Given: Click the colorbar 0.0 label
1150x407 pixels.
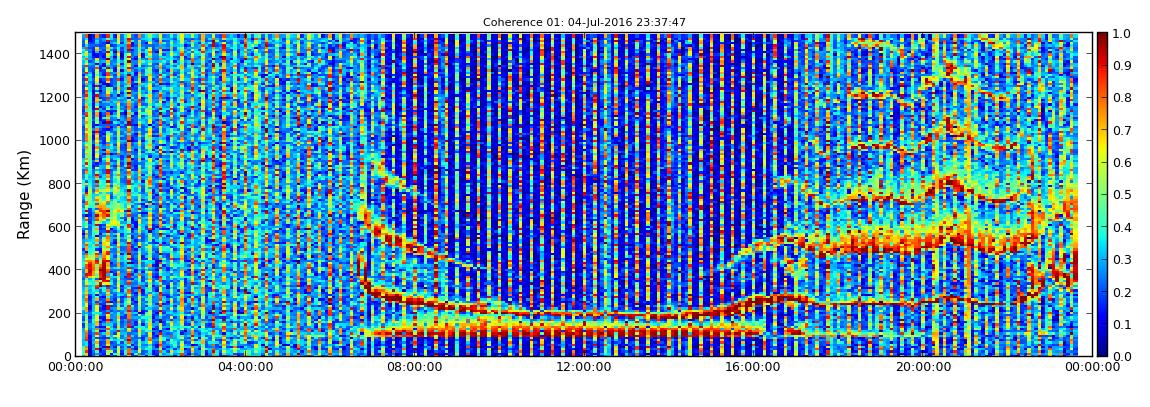Looking at the screenshot, I should pyautogui.click(x=1121, y=356).
